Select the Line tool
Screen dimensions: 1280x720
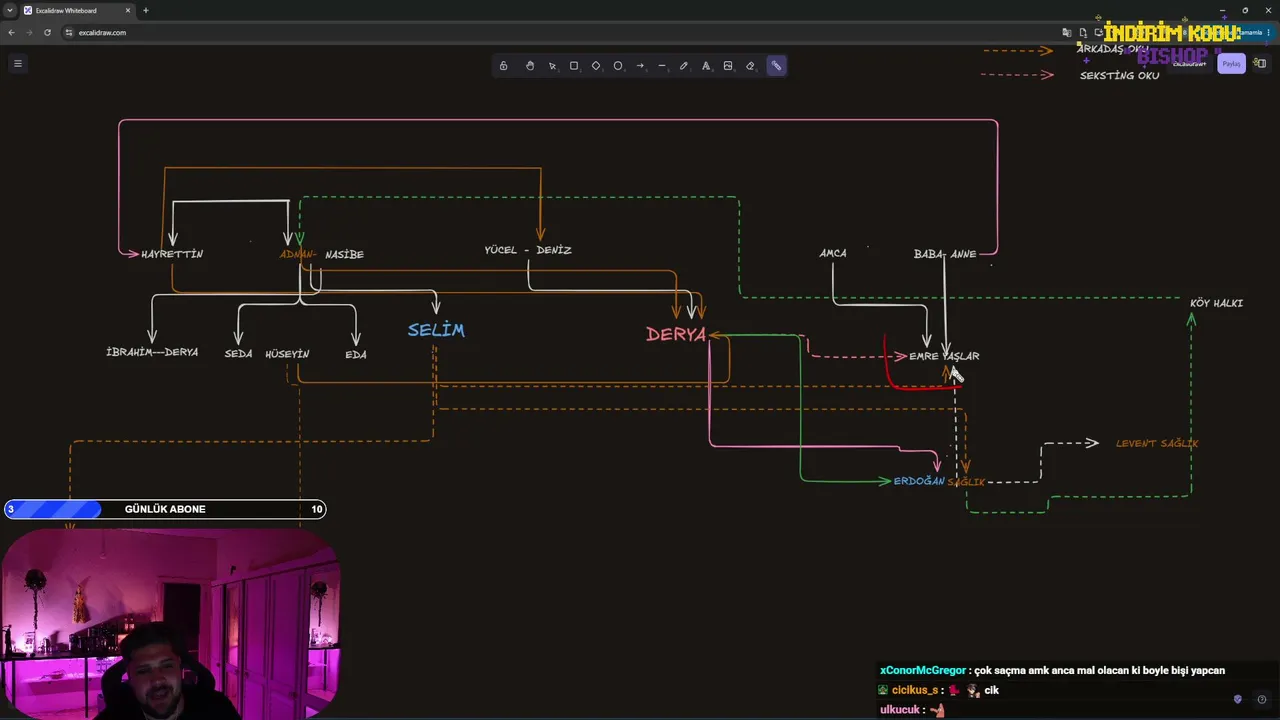(662, 66)
